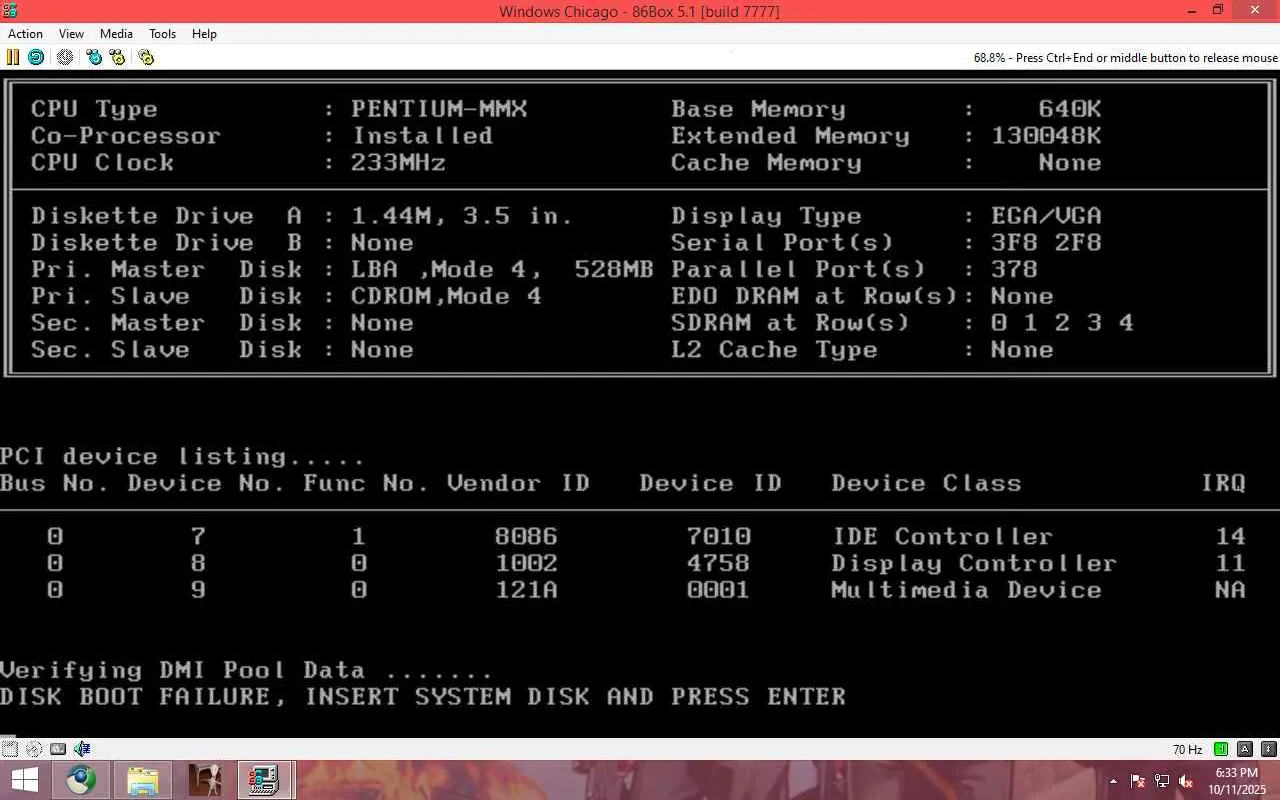Click device ID 4758 in the PCI list
The image size is (1280, 800).
(x=718, y=564)
